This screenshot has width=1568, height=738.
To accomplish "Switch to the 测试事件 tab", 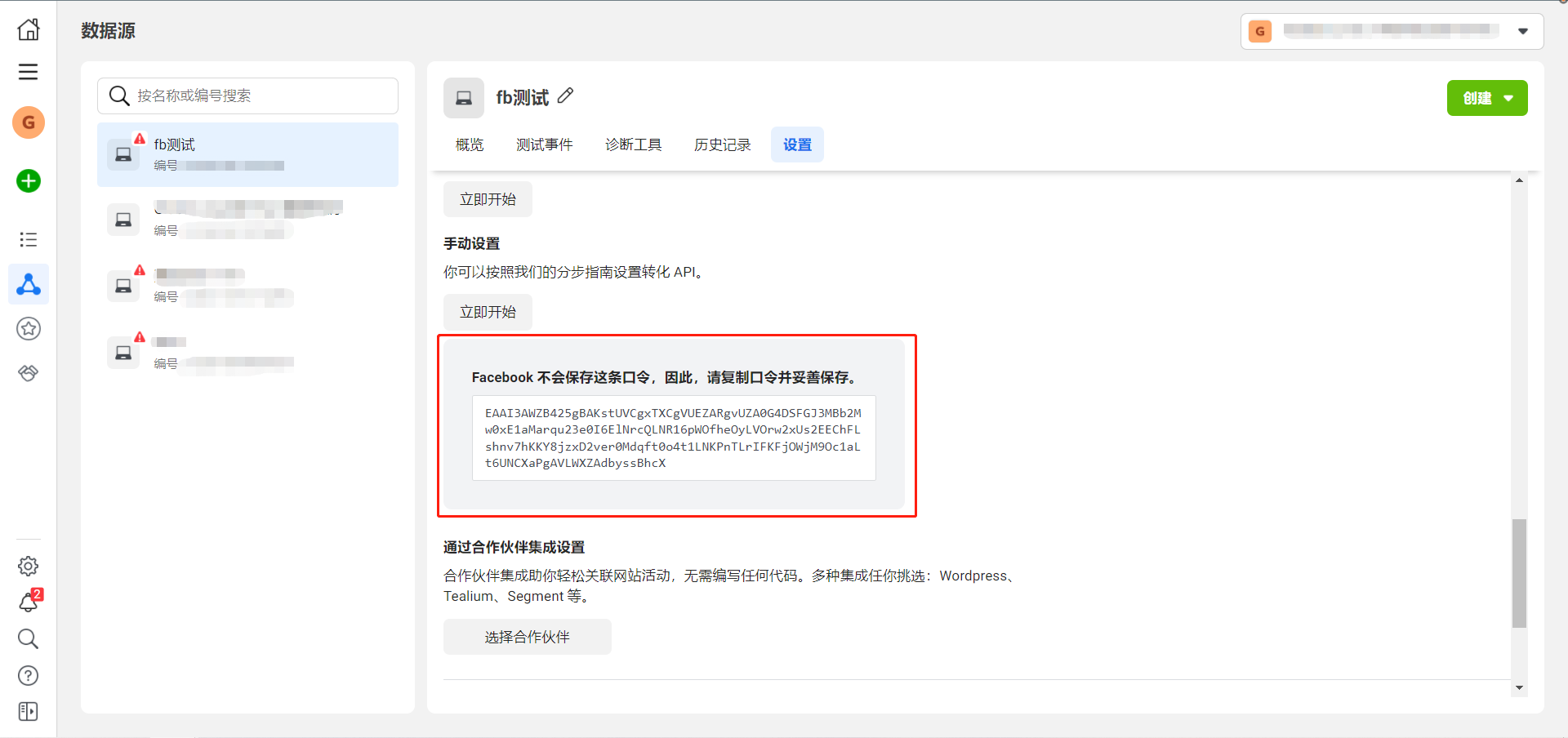I will click(545, 144).
